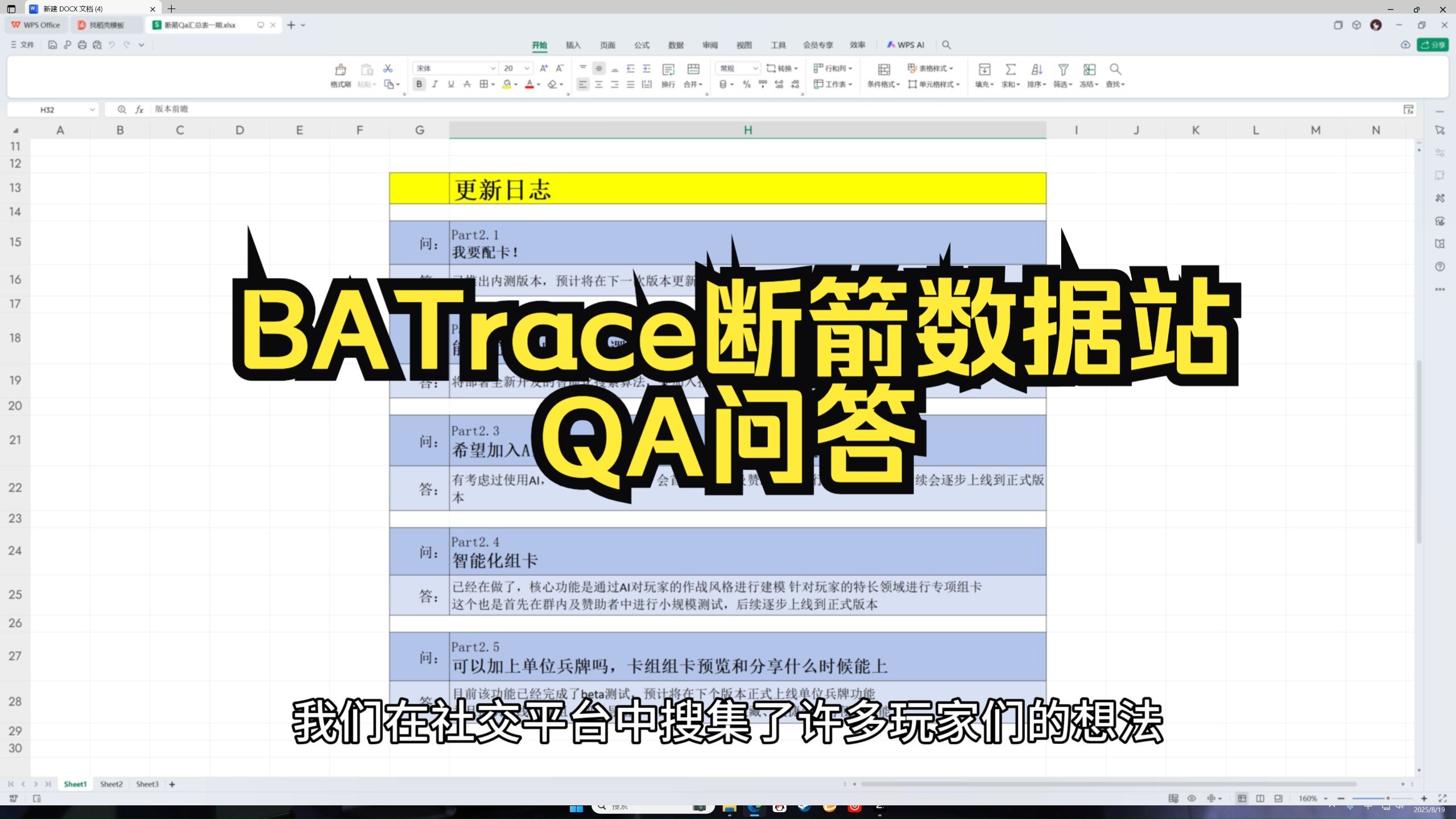Click the green 分享 Share button

(1433, 45)
